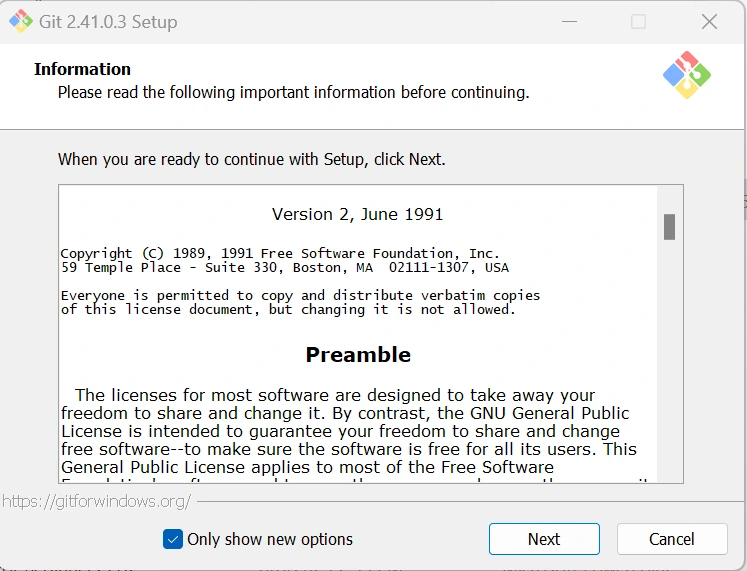Click the "Only show new options" label text
The image size is (747, 571).
pos(270,539)
